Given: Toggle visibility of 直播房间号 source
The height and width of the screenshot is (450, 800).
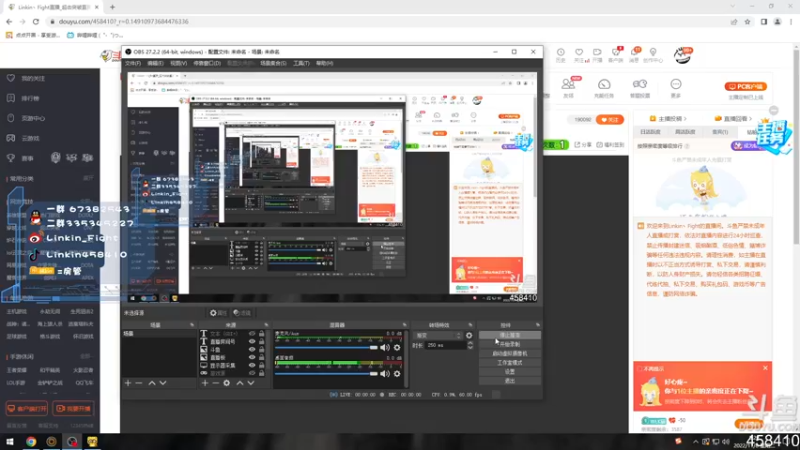Looking at the screenshot, I should point(252,342).
